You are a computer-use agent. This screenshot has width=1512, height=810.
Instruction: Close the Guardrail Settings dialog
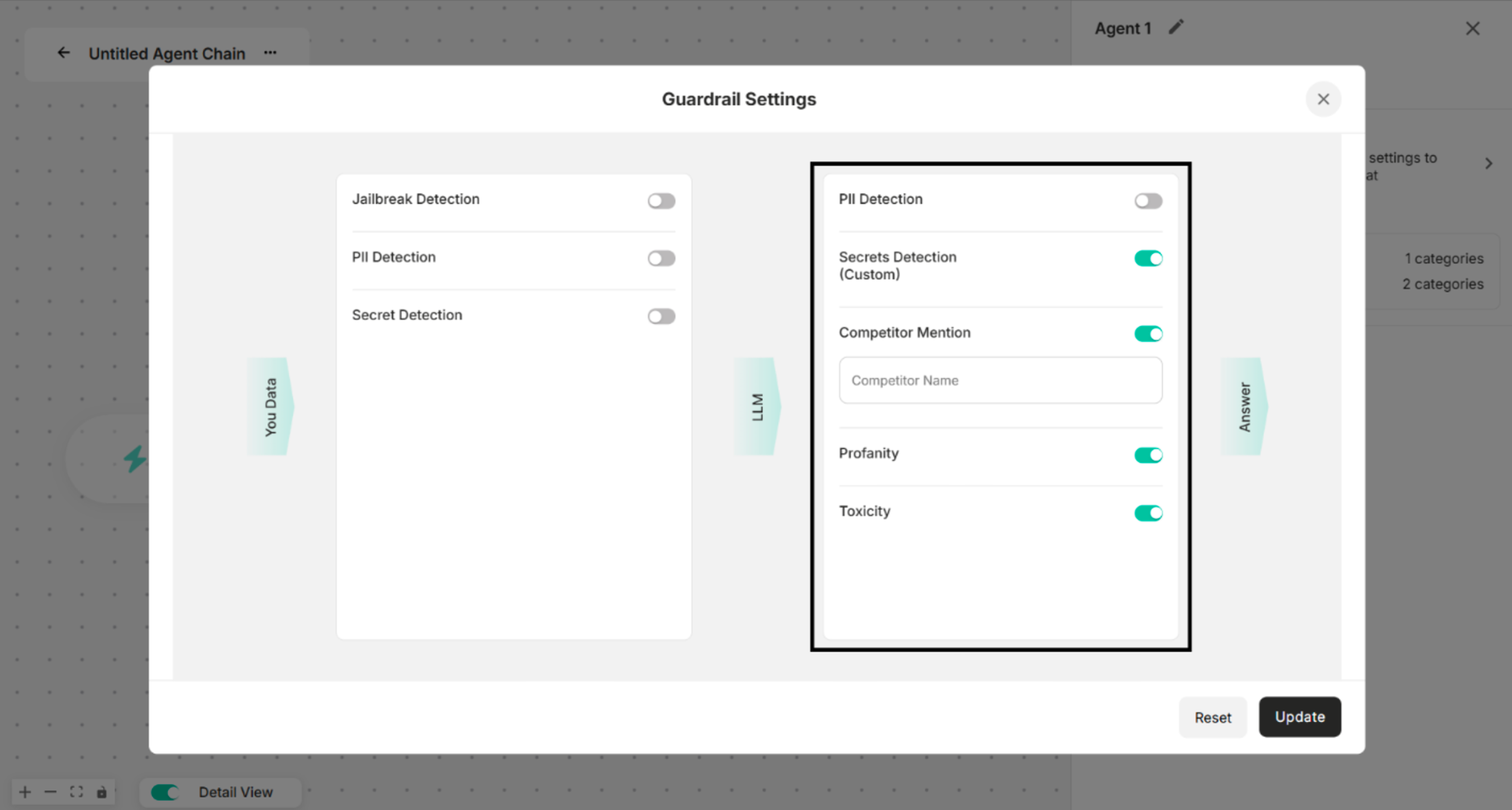1323,99
